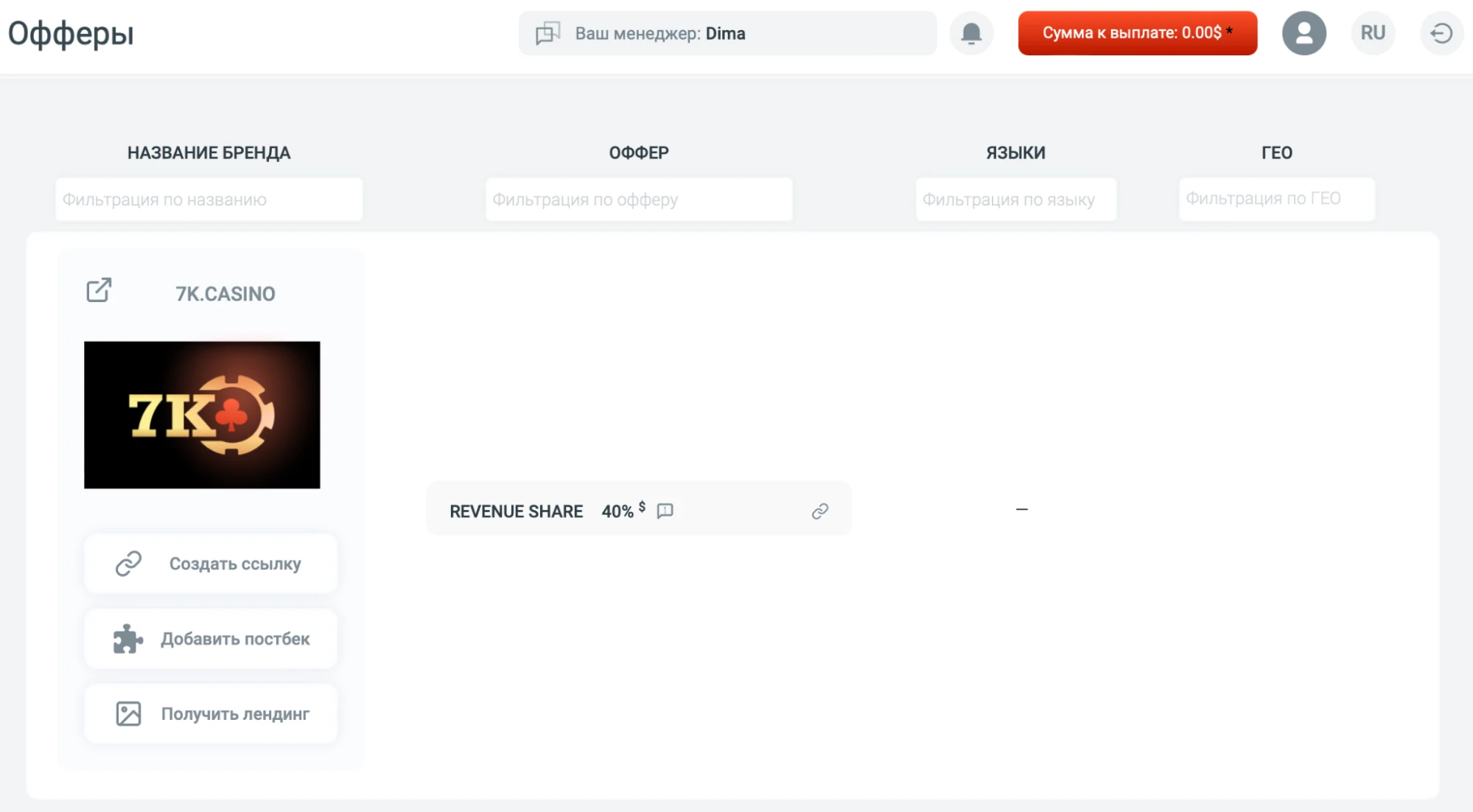Click the user profile avatar icon
The width and height of the screenshot is (1473, 812).
1304,33
